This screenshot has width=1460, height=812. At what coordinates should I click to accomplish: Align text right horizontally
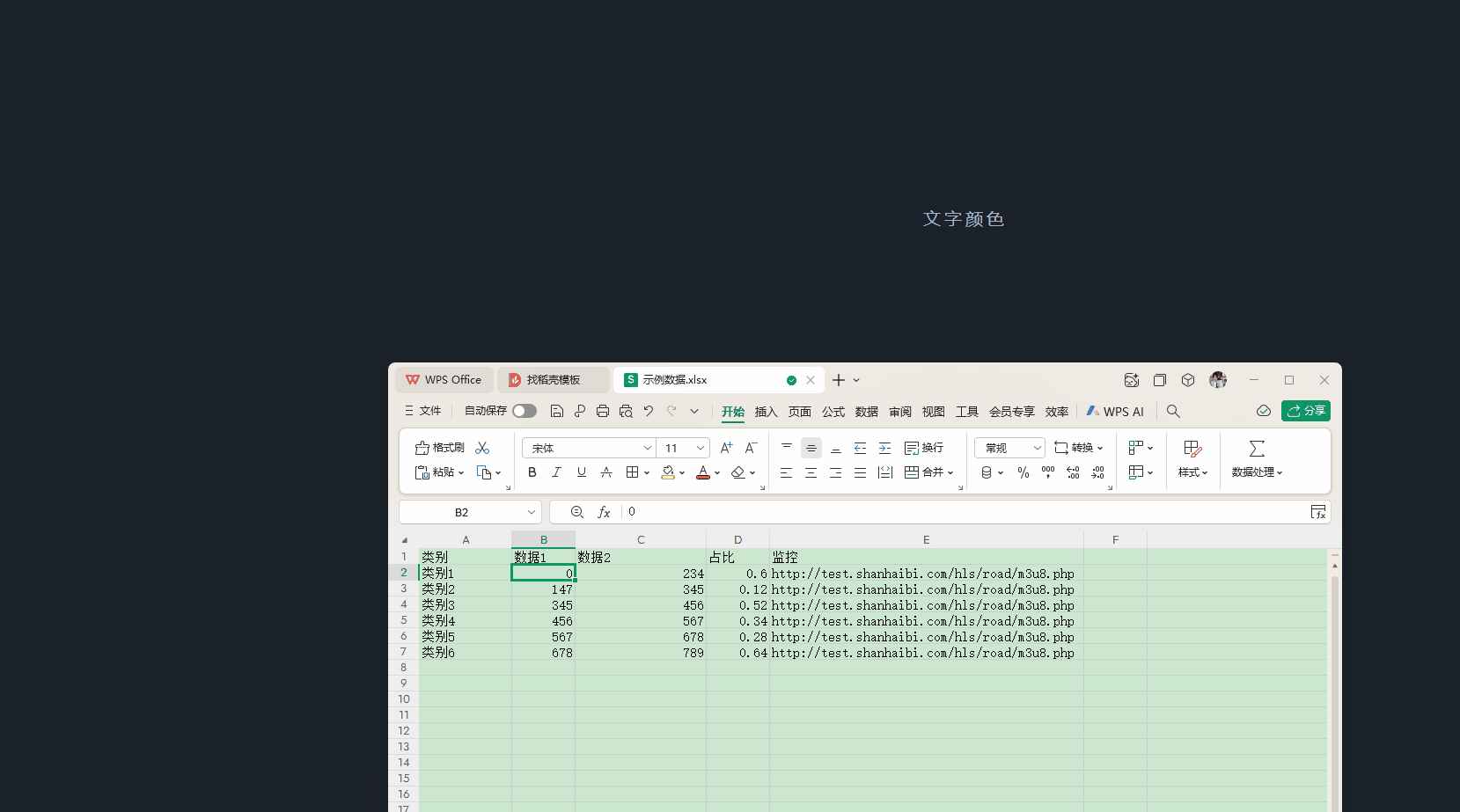tap(836, 472)
